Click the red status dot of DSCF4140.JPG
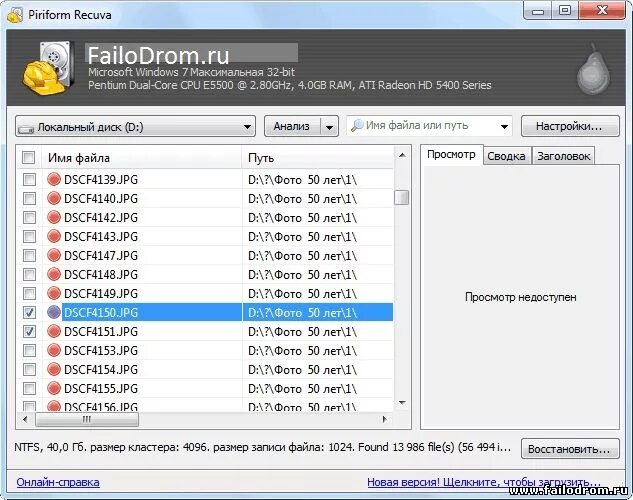This screenshot has height=500, width=633. coord(54,198)
